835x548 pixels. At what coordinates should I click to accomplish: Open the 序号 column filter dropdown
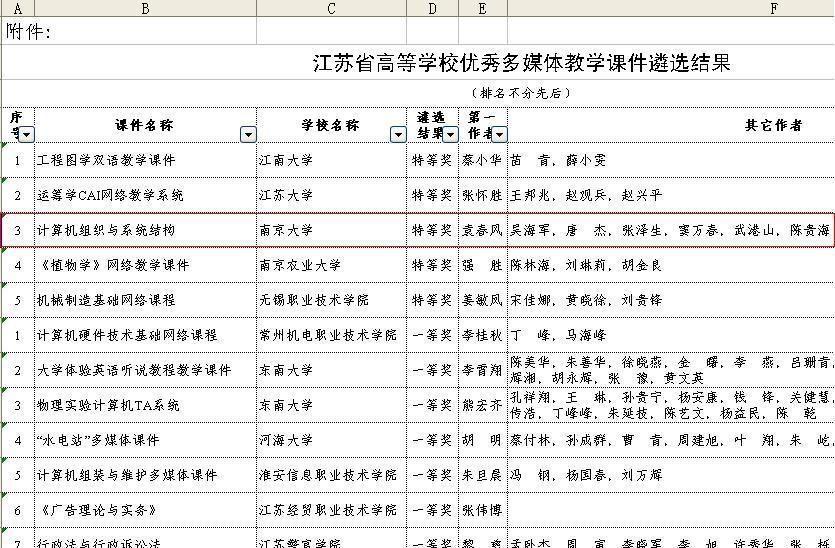click(27, 135)
